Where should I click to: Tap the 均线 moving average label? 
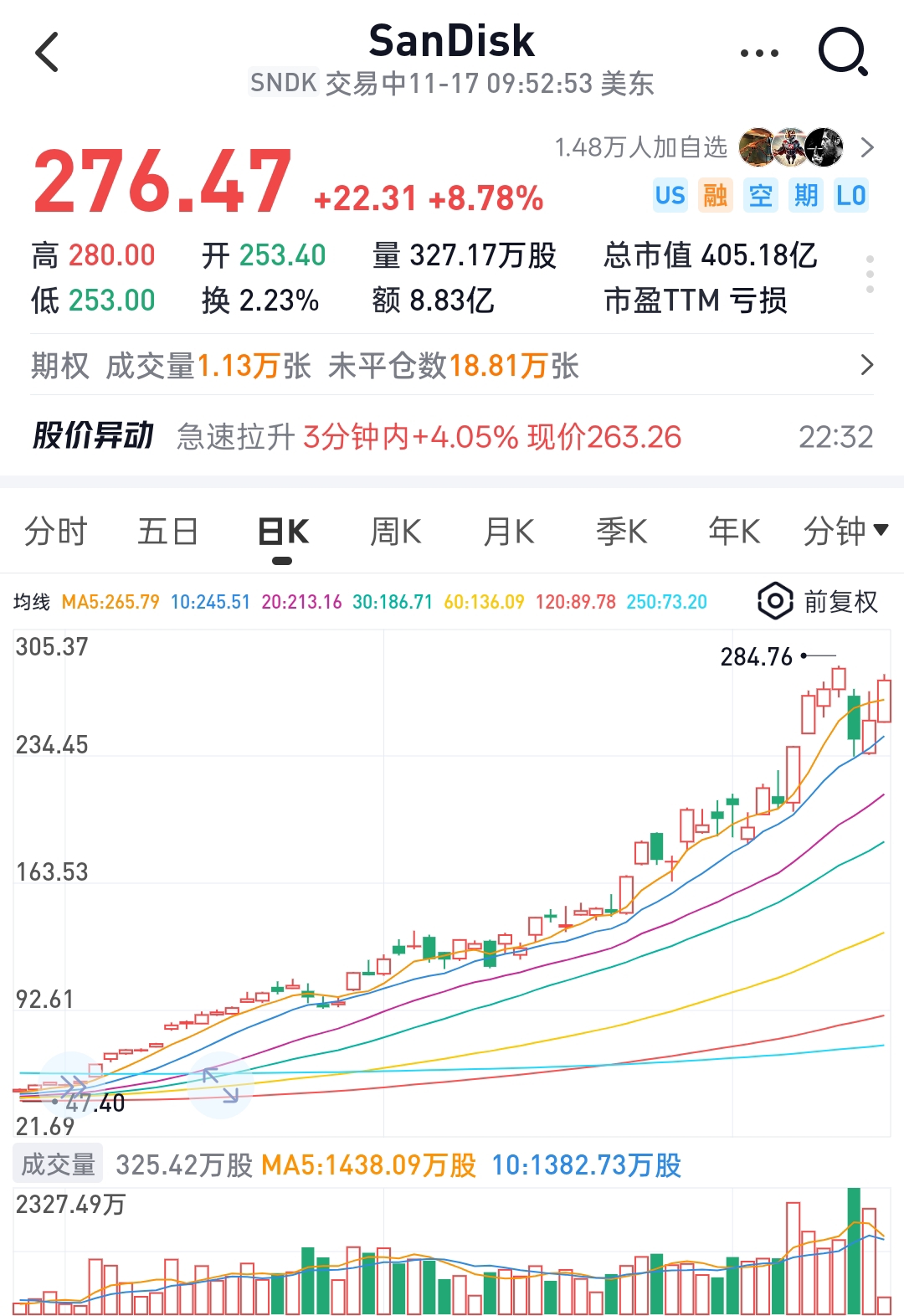[32, 602]
